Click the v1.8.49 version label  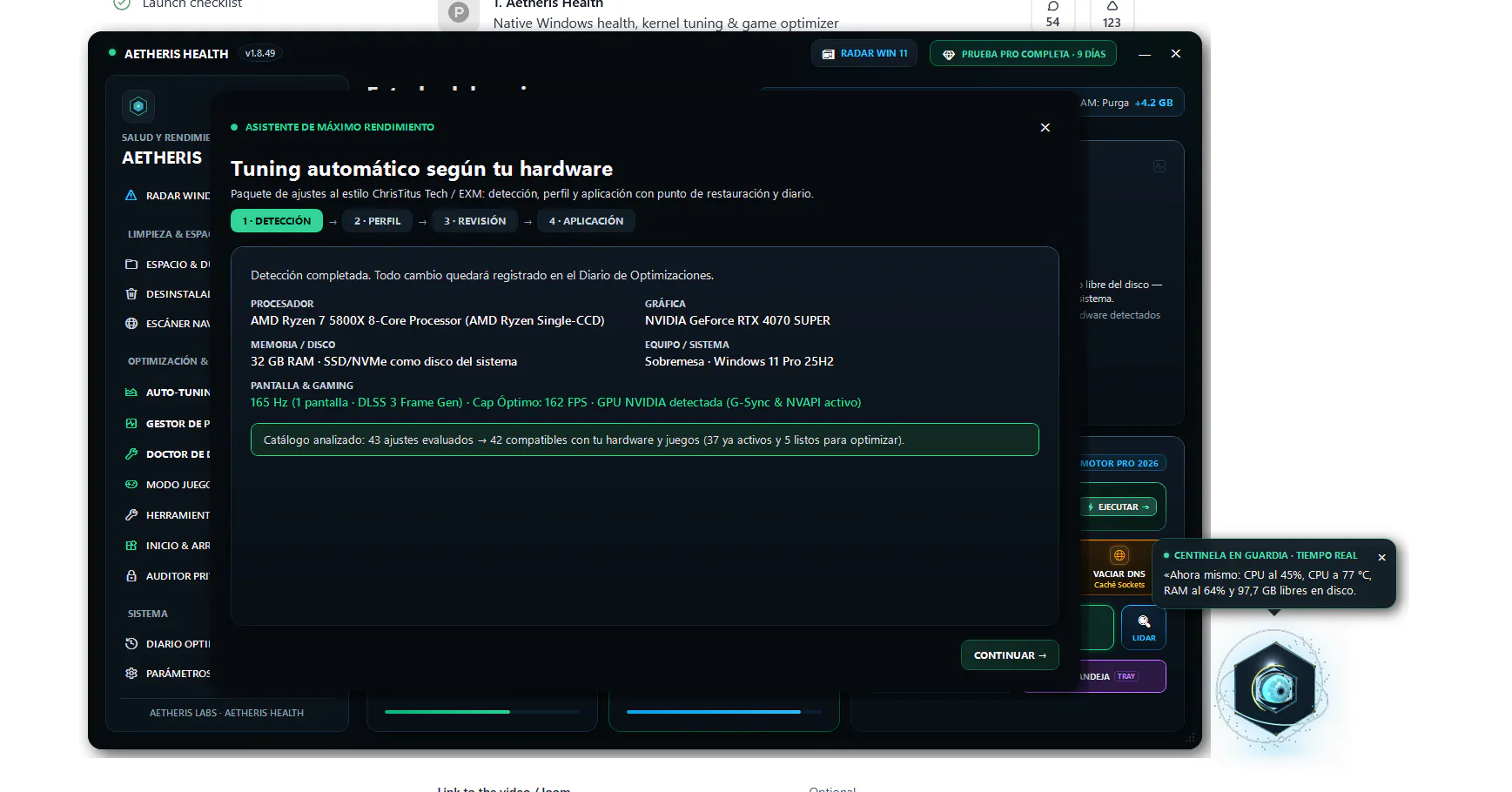click(260, 54)
